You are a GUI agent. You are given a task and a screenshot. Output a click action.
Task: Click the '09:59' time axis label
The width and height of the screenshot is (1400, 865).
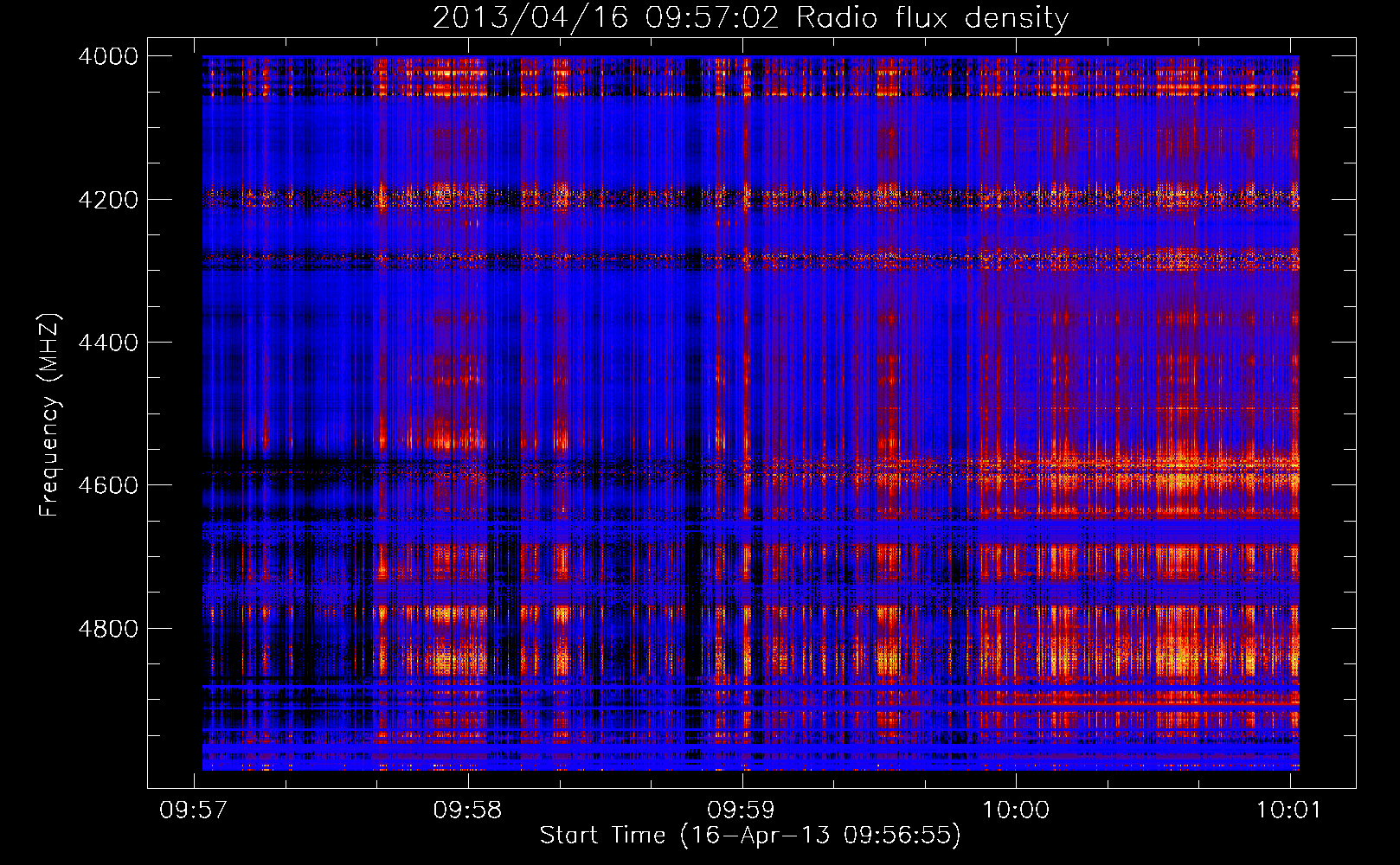tap(742, 810)
